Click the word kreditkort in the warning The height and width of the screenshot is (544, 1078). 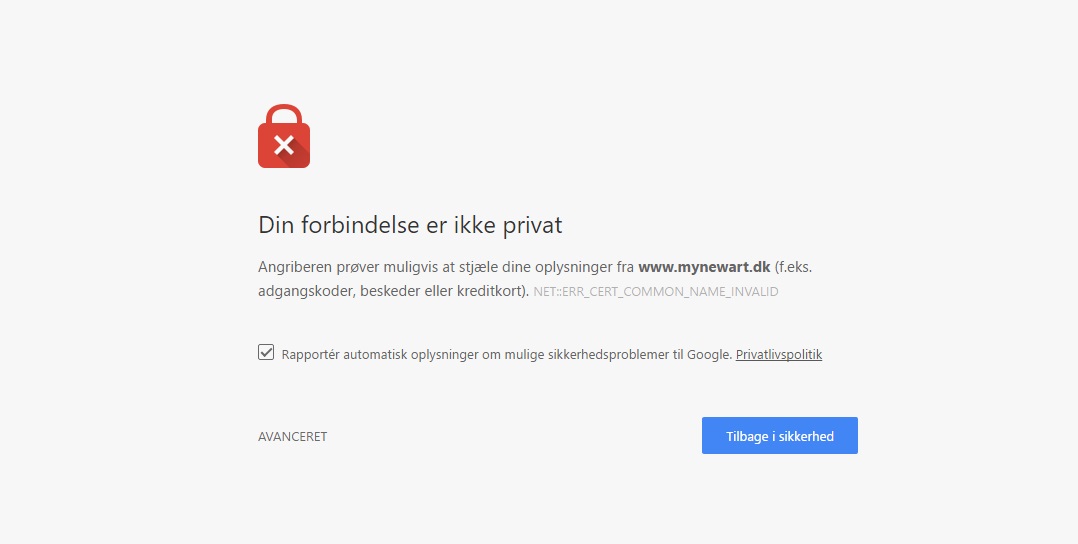pyautogui.click(x=490, y=291)
